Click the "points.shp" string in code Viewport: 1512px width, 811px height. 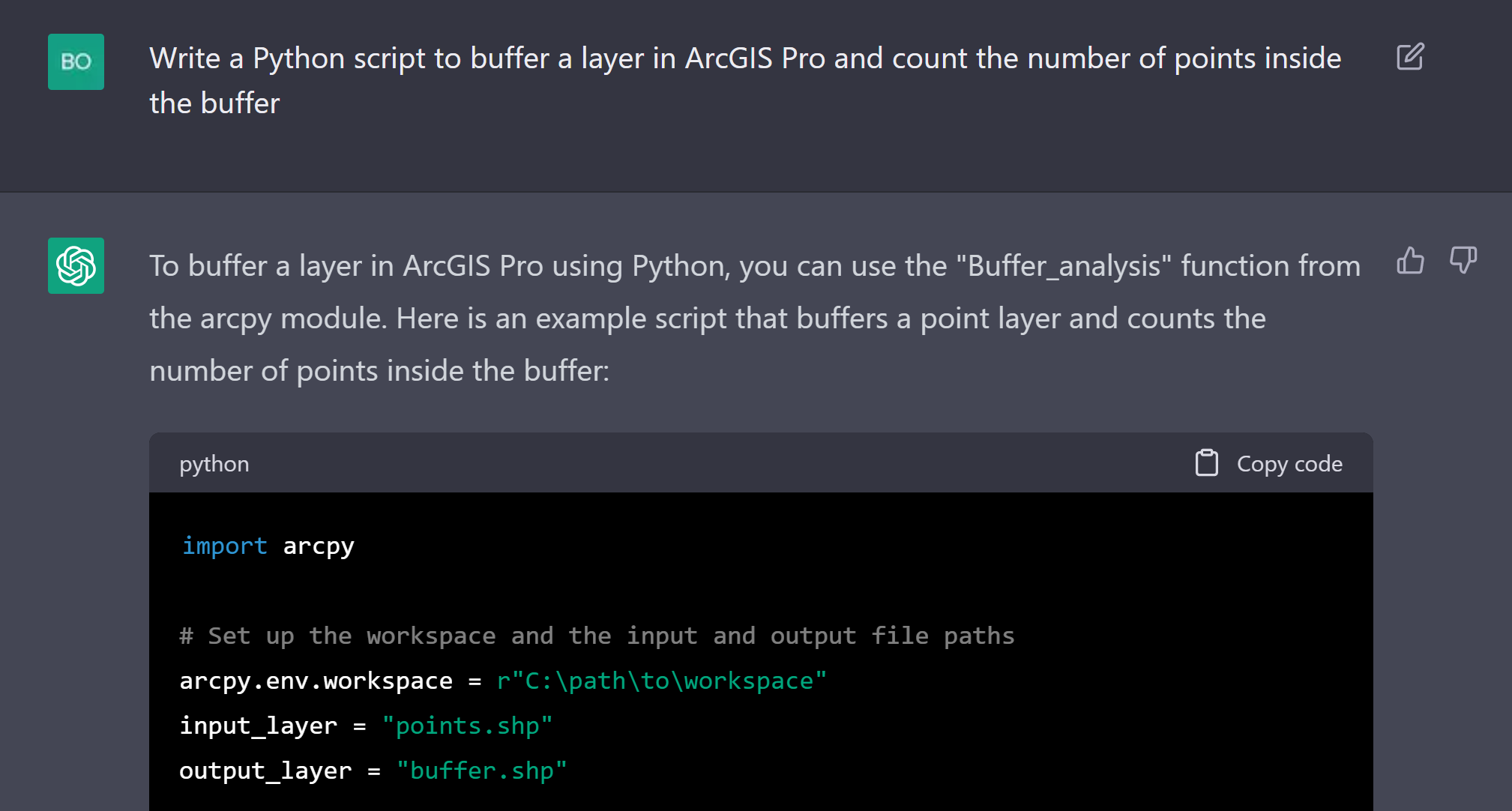coord(467,726)
